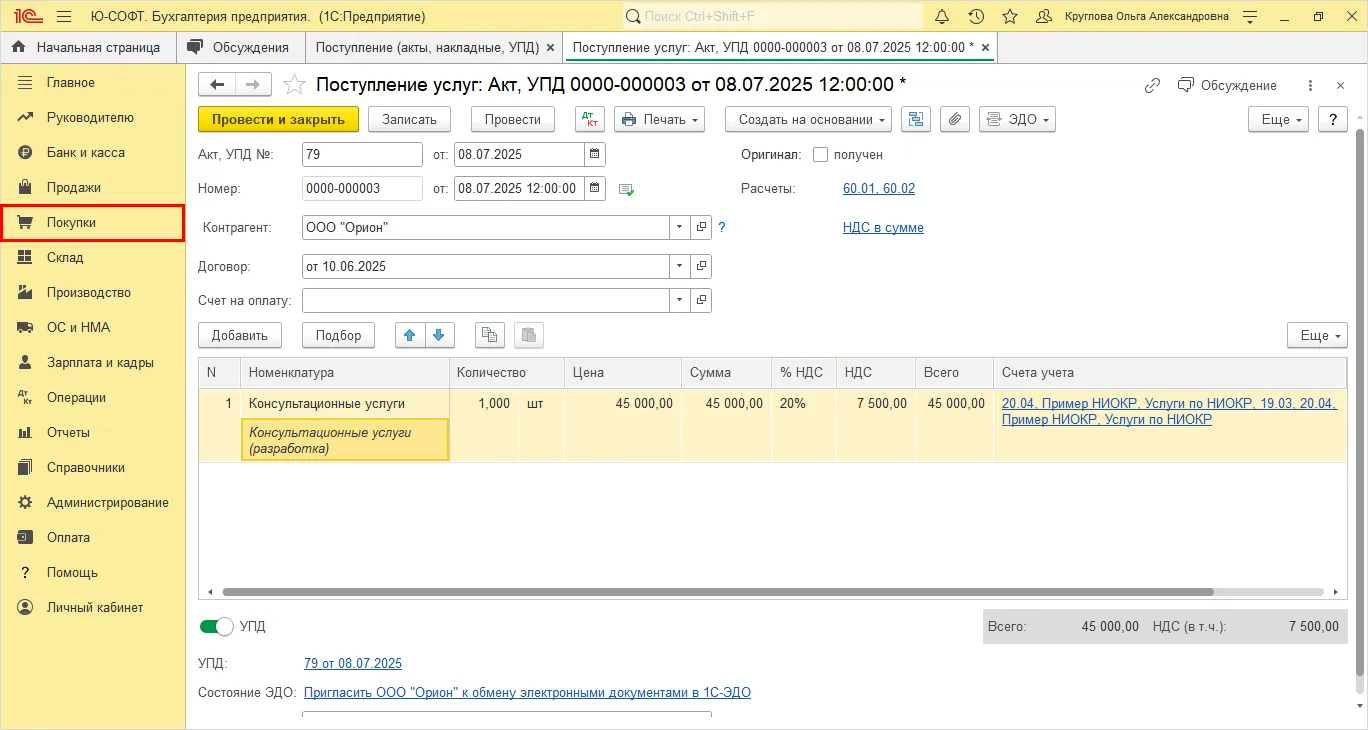Click the user profile icon
Screen dimensions: 1368x730
pos(1044,17)
